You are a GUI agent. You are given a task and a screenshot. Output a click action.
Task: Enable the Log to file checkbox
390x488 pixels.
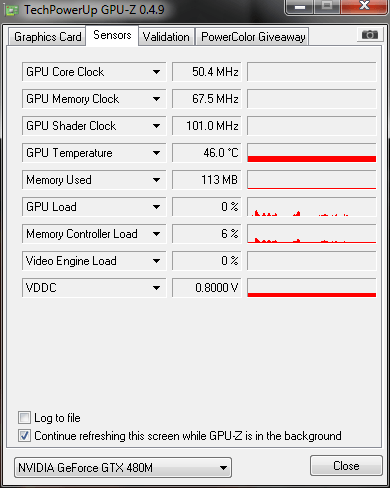point(24,418)
